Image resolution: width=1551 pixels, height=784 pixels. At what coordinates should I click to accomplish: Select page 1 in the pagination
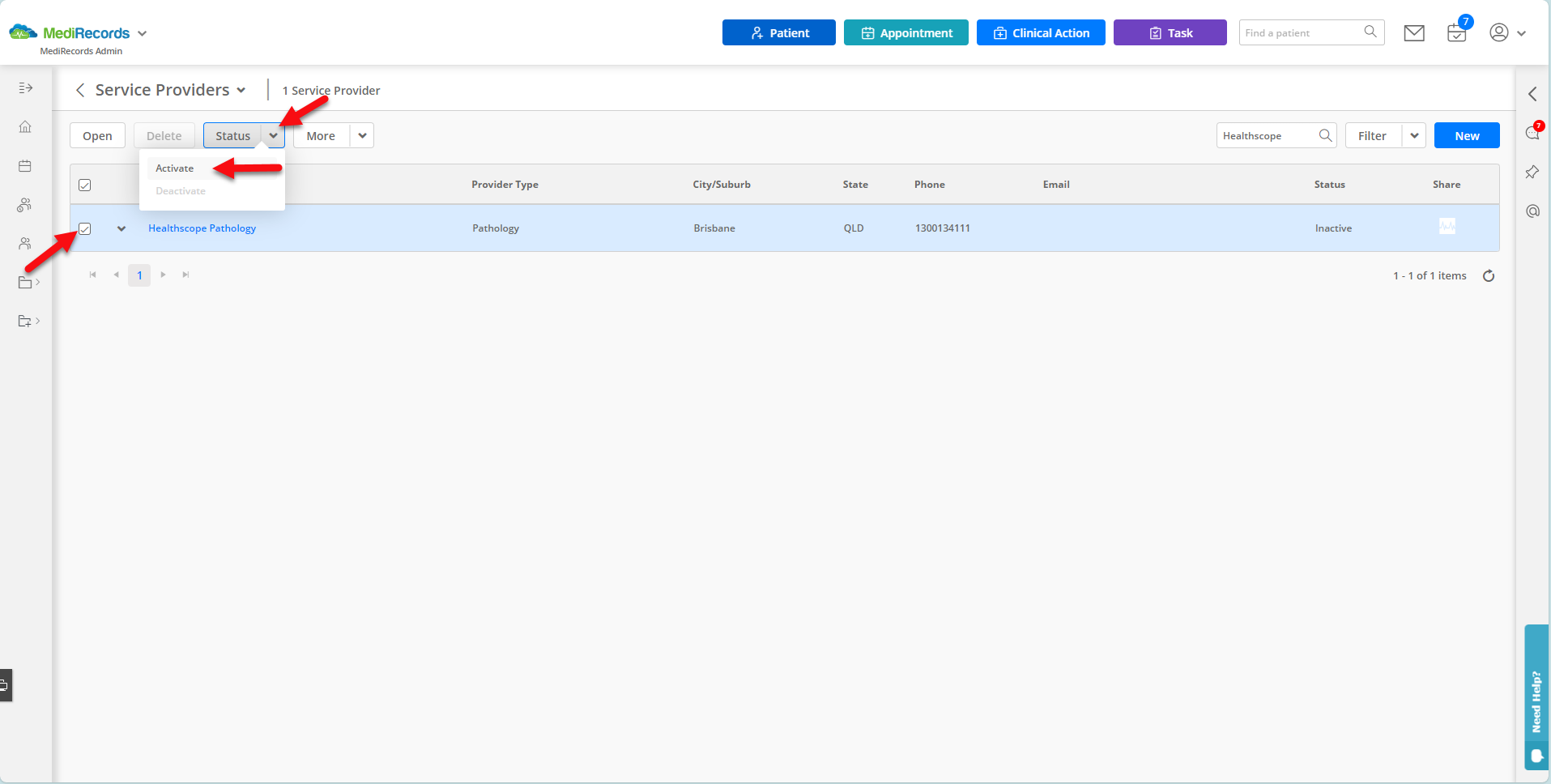click(139, 275)
